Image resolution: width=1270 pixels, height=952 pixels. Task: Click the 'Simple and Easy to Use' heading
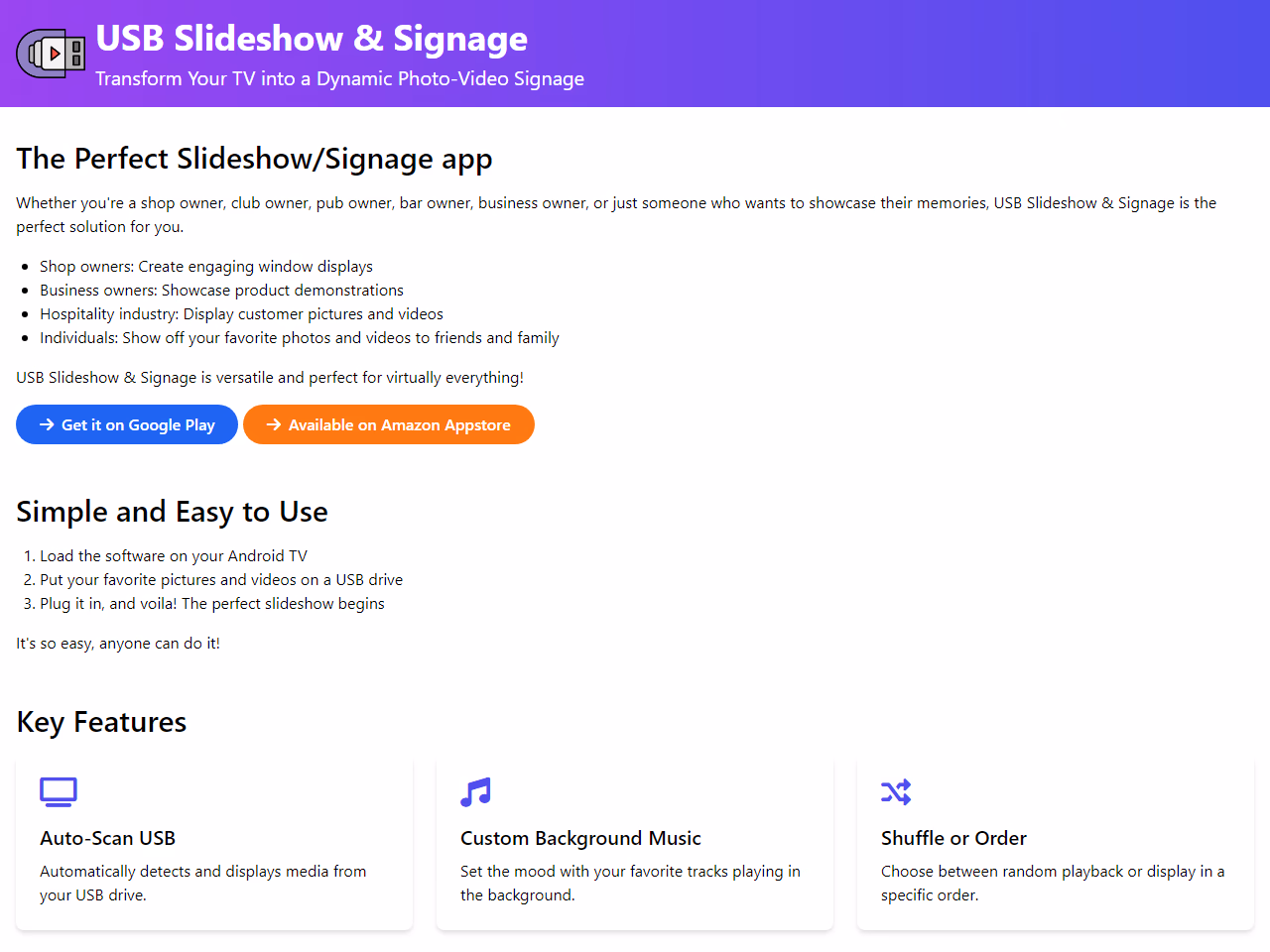tap(172, 512)
